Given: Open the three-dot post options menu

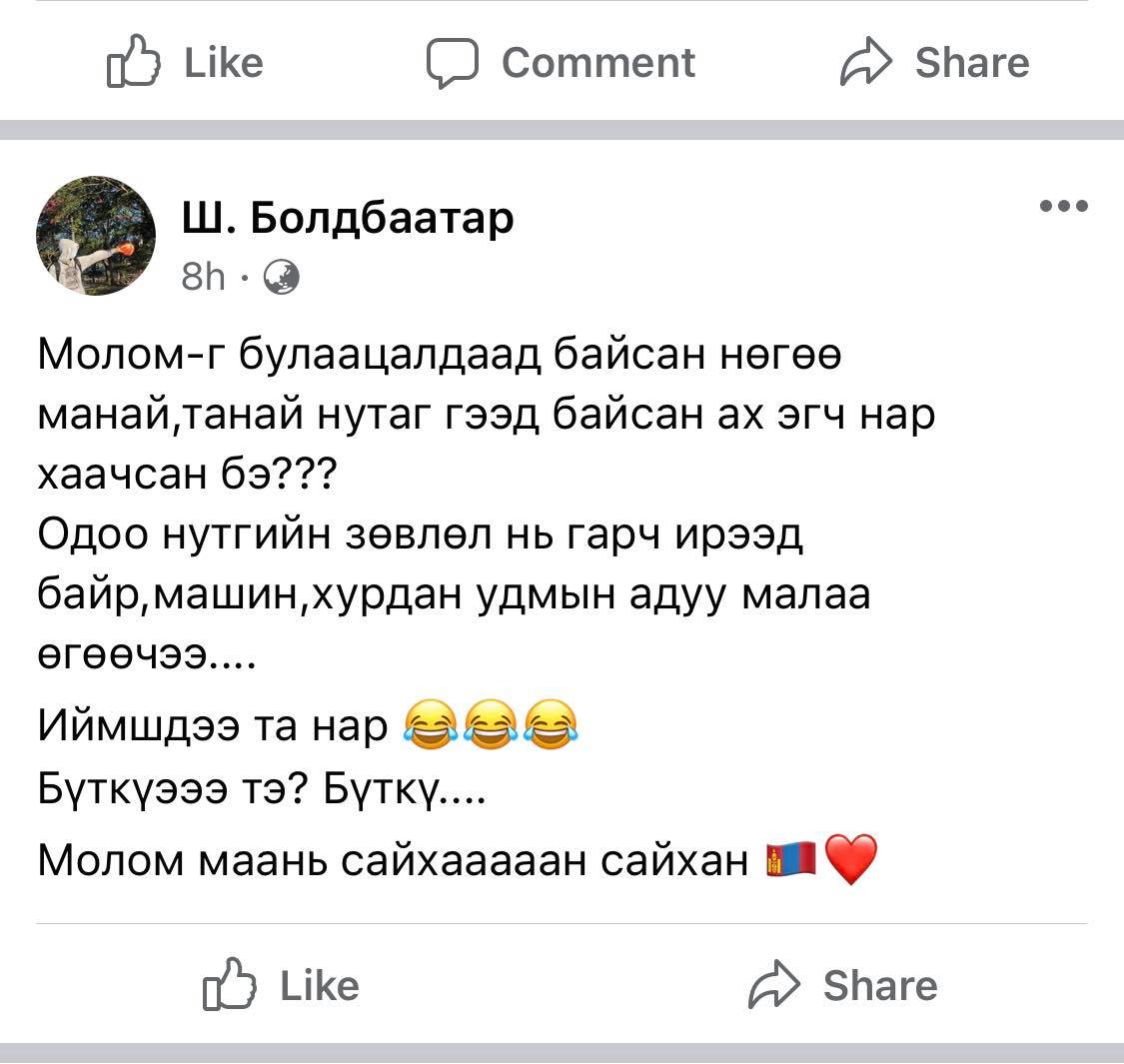Looking at the screenshot, I should pyautogui.click(x=1063, y=207).
